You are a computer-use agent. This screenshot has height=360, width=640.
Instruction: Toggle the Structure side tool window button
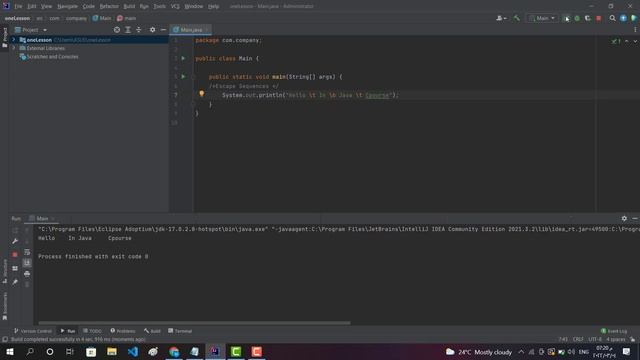4,271
